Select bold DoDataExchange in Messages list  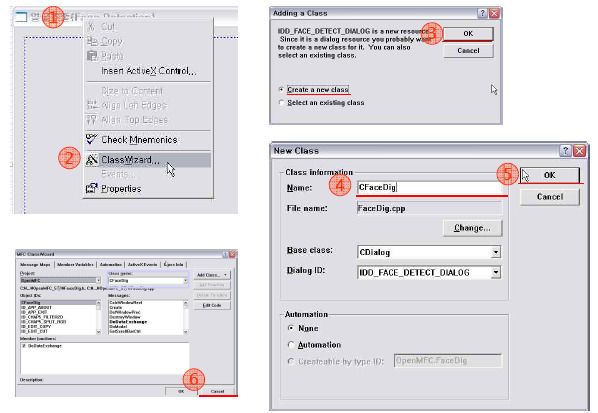click(x=146, y=322)
